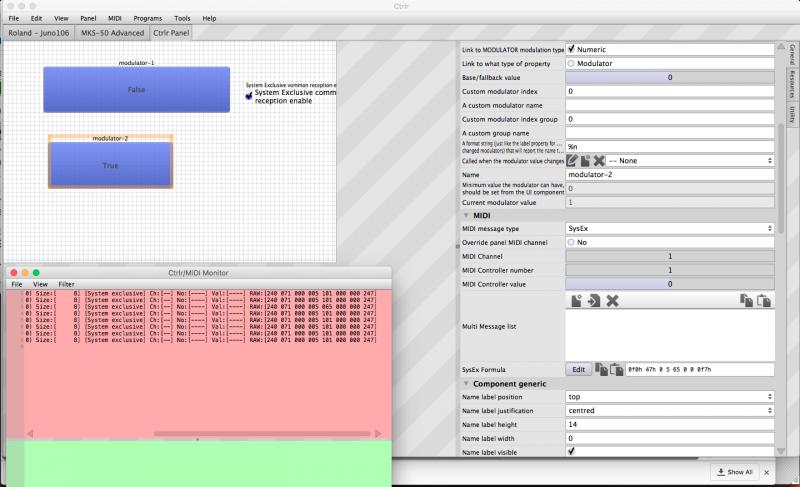The height and width of the screenshot is (487, 800).
Task: Paste the SysEx Formula
Action: click(x=616, y=369)
